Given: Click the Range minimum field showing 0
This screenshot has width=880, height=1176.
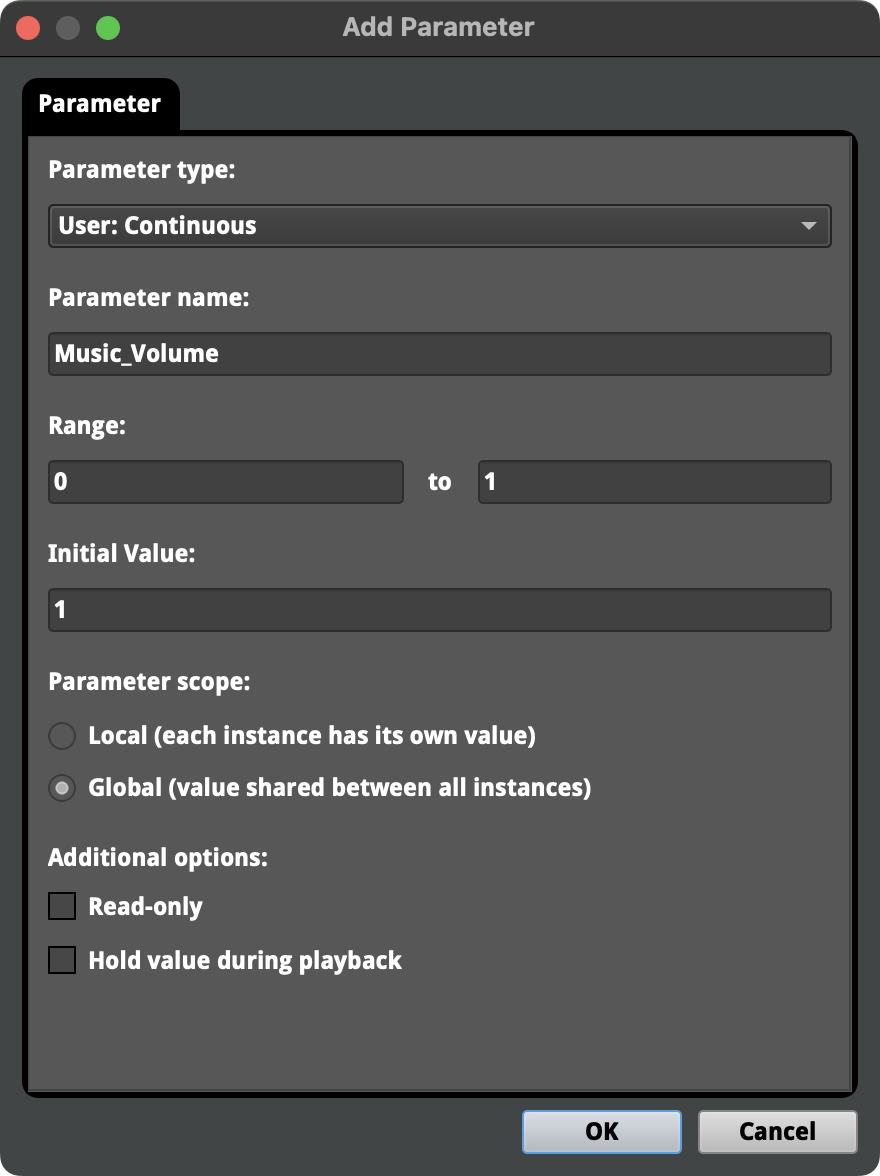Looking at the screenshot, I should pyautogui.click(x=226, y=482).
